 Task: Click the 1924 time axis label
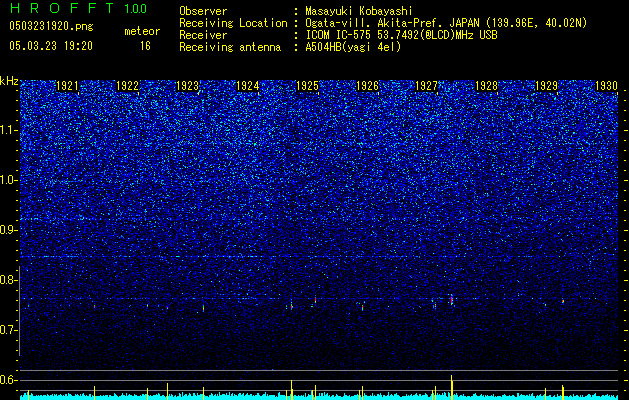point(247,85)
